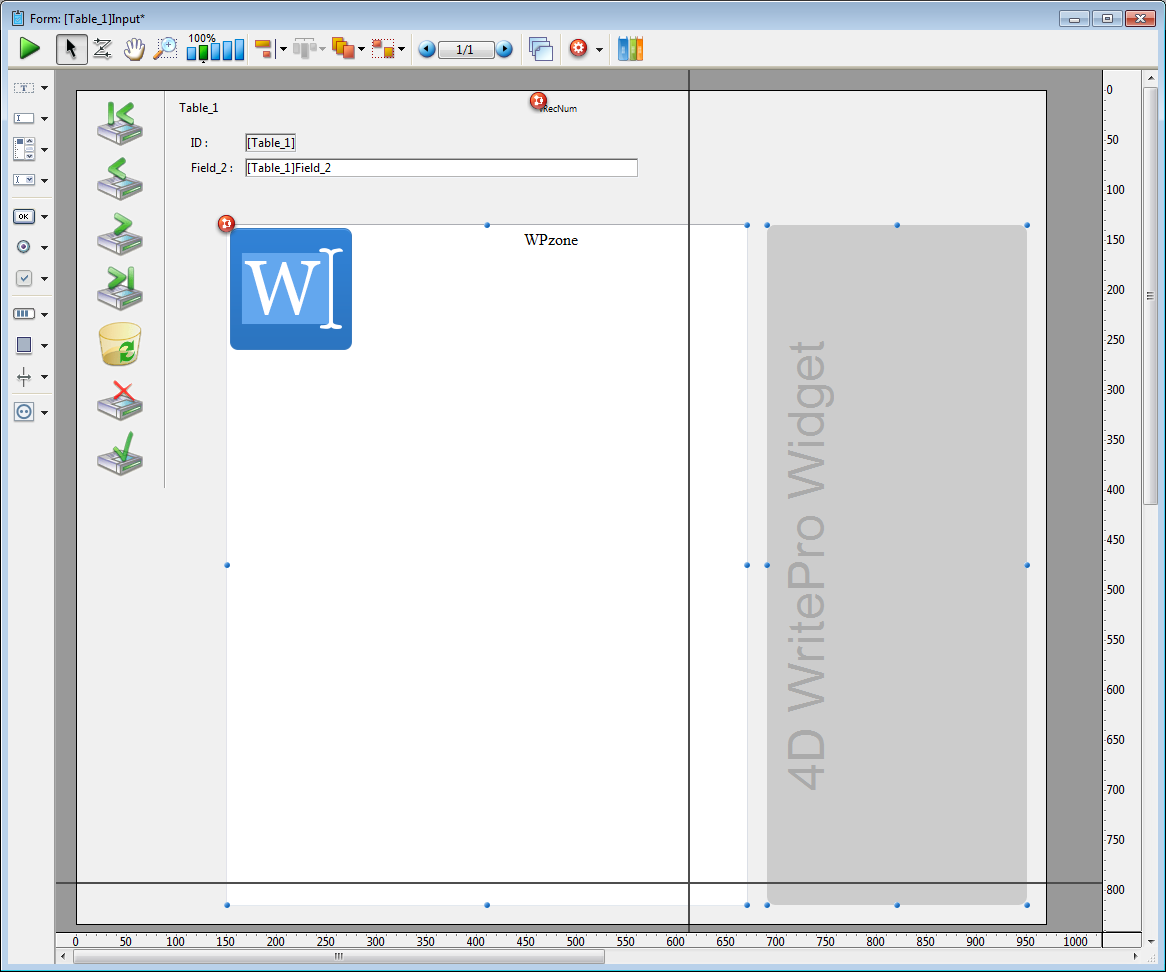Click the Validate record checkmark button
1166x972 pixels.
coord(120,456)
